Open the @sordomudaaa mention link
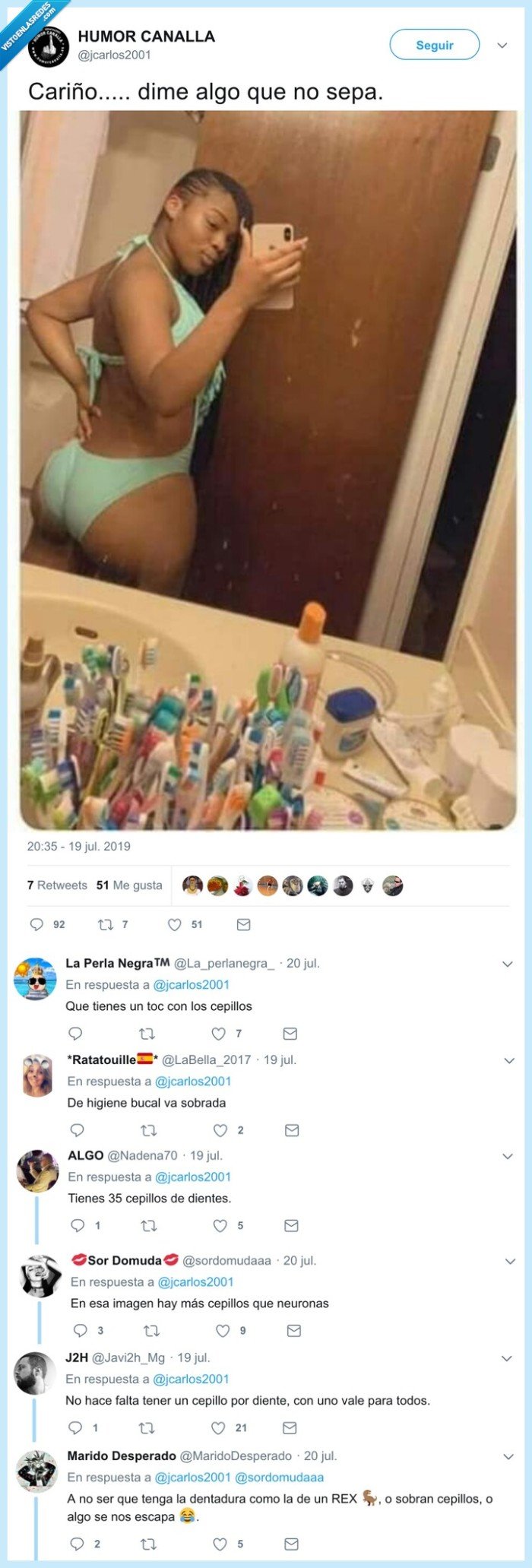This screenshot has height=1568, width=532. point(279,1477)
